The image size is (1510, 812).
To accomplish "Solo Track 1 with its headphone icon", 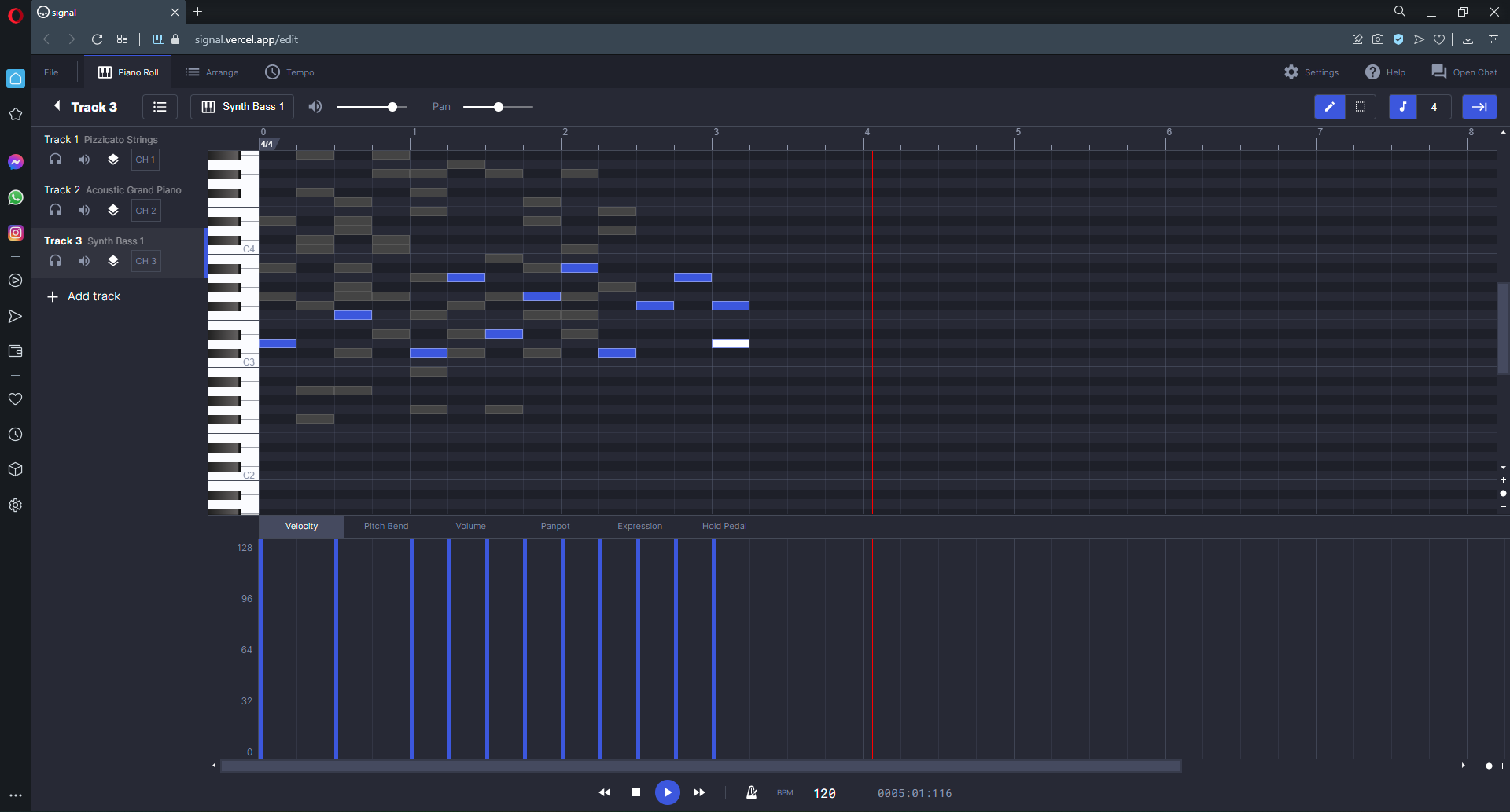I will tap(55, 159).
